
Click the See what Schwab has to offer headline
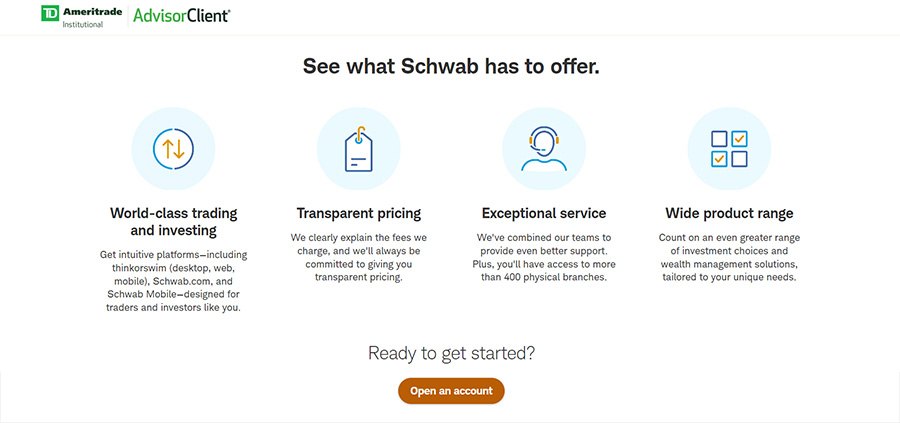click(x=451, y=67)
